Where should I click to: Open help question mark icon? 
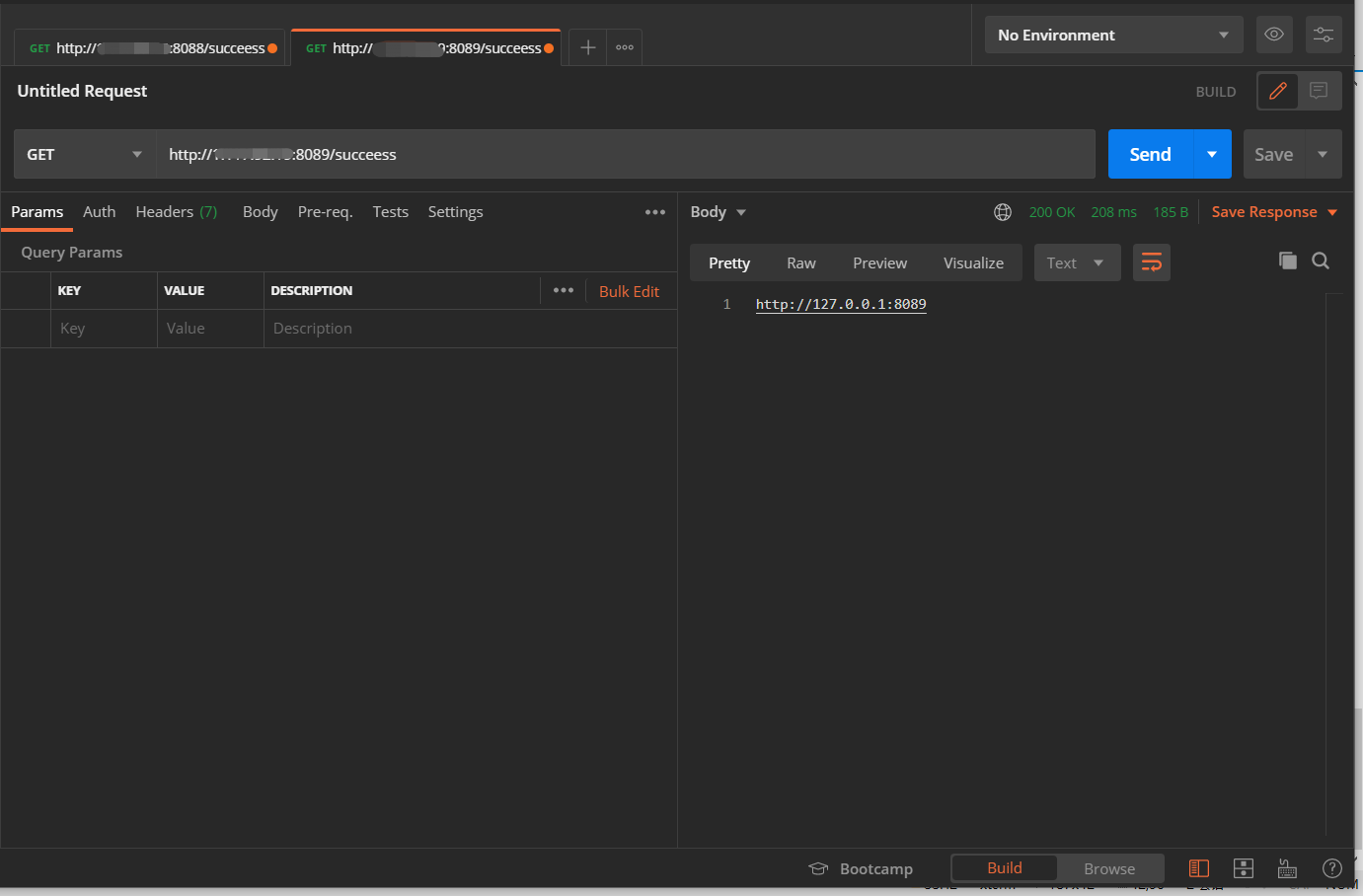point(1332,868)
